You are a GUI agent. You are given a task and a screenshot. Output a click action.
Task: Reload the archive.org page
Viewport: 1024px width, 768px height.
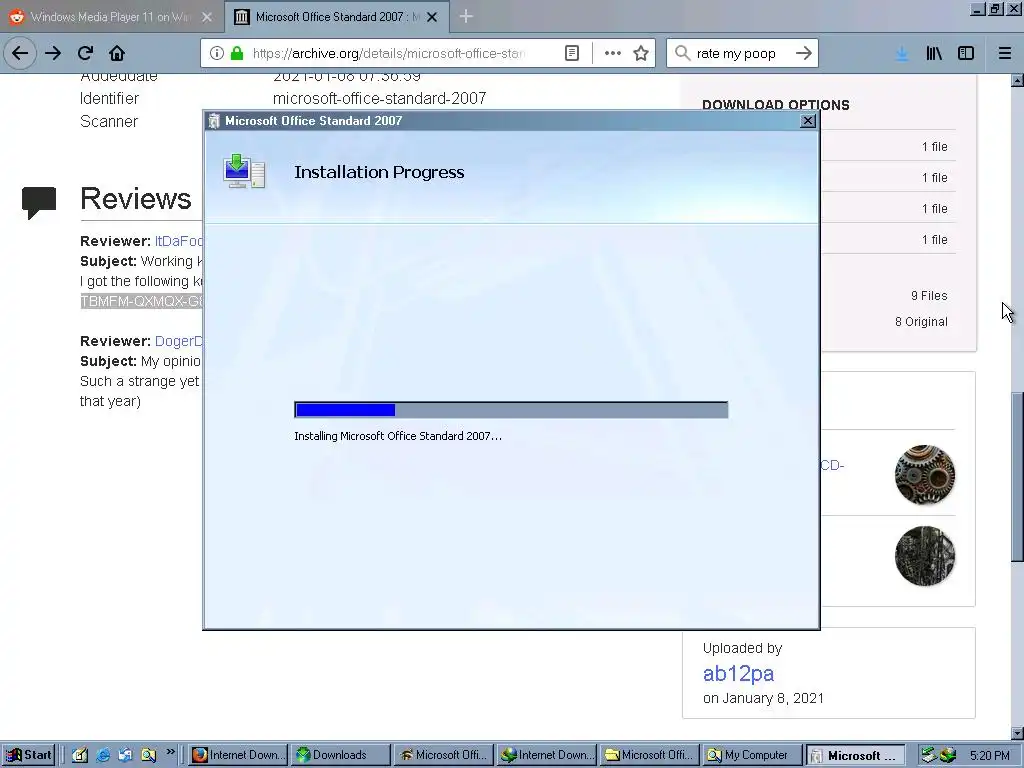pyautogui.click(x=85, y=54)
